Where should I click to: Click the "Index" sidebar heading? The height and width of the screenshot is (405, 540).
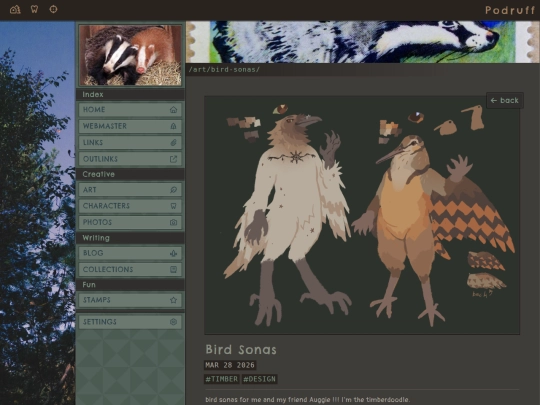point(93,94)
